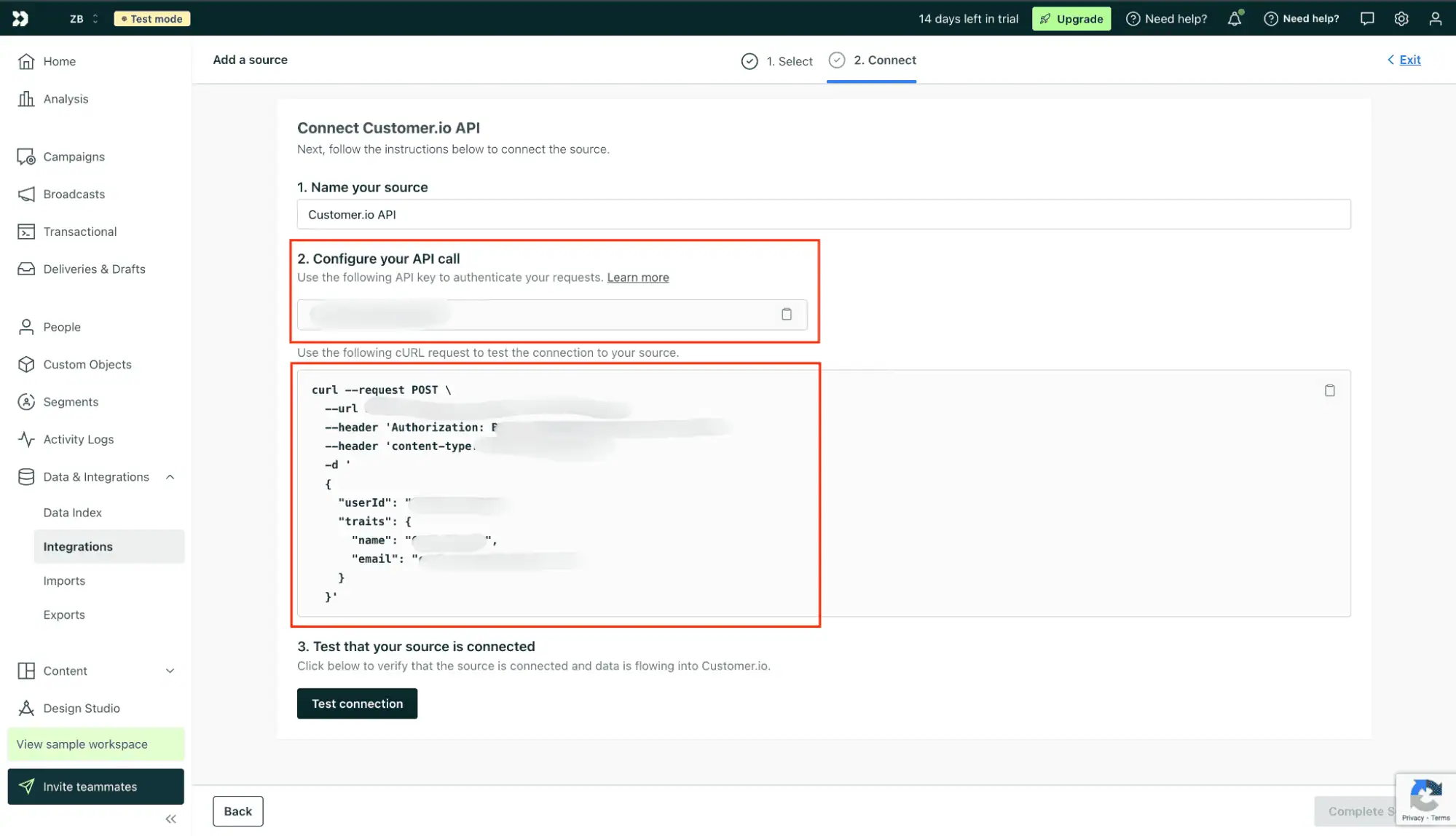Screen dimensions: 1456x836
Task: Go back to the '1. Select' step
Action: [x=777, y=61]
